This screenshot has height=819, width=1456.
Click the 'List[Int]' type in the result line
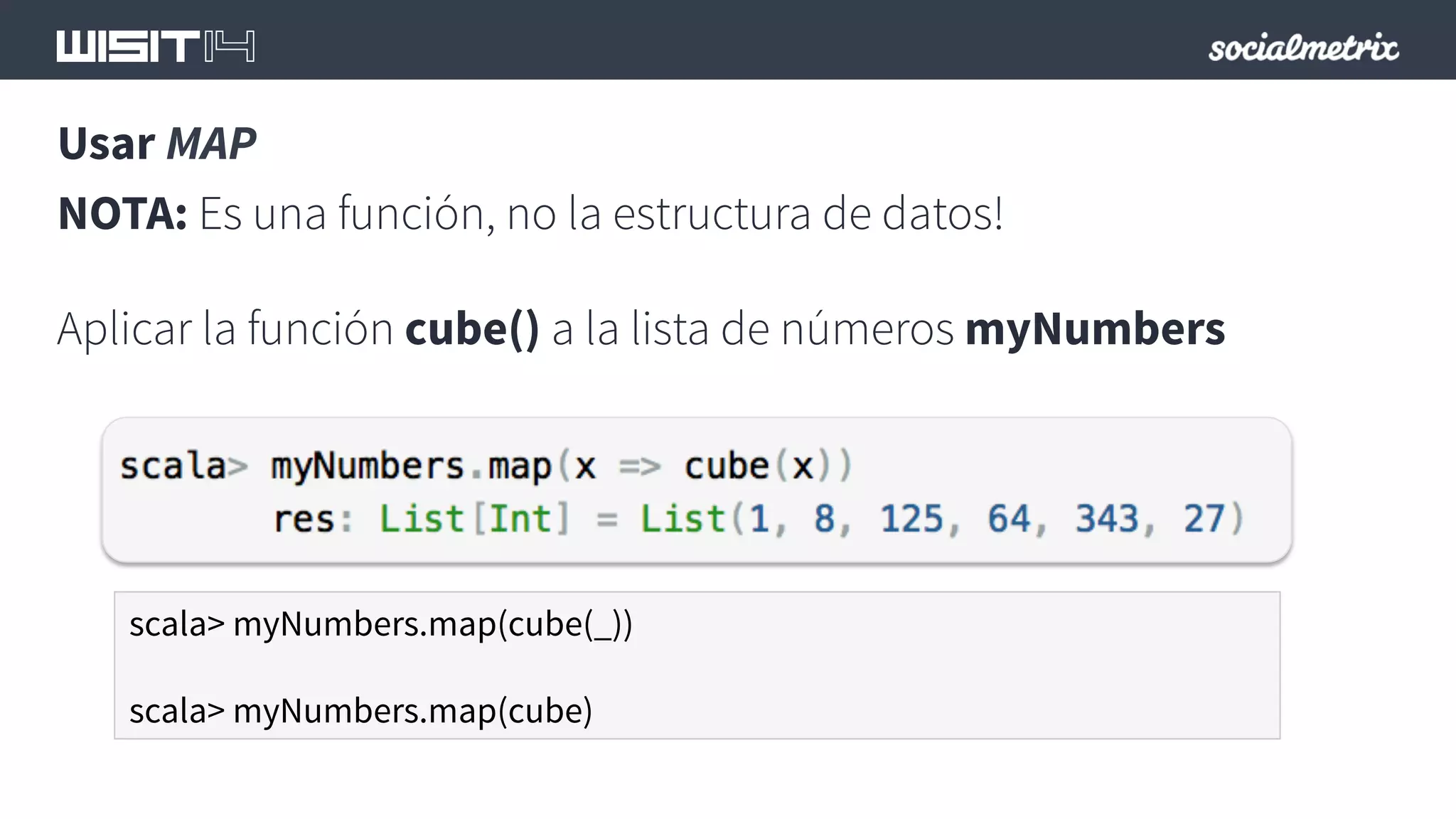coord(474,518)
